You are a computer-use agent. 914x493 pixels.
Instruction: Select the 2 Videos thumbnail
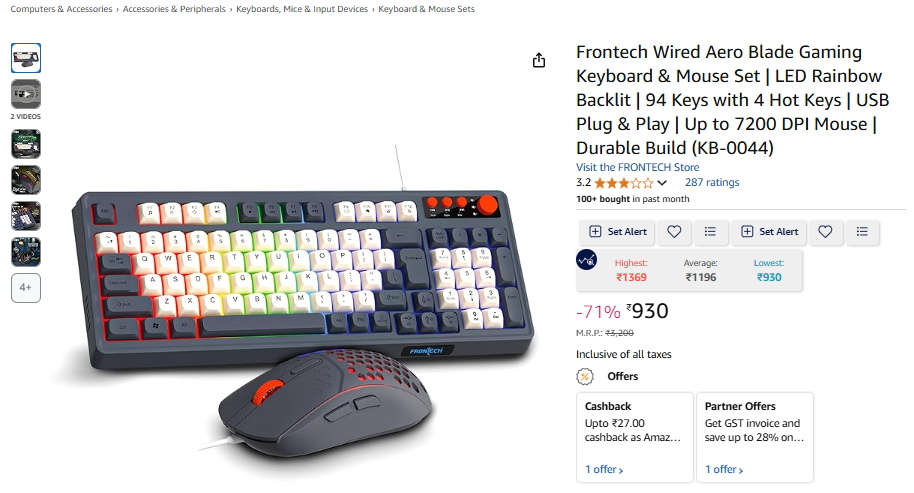tap(26, 94)
